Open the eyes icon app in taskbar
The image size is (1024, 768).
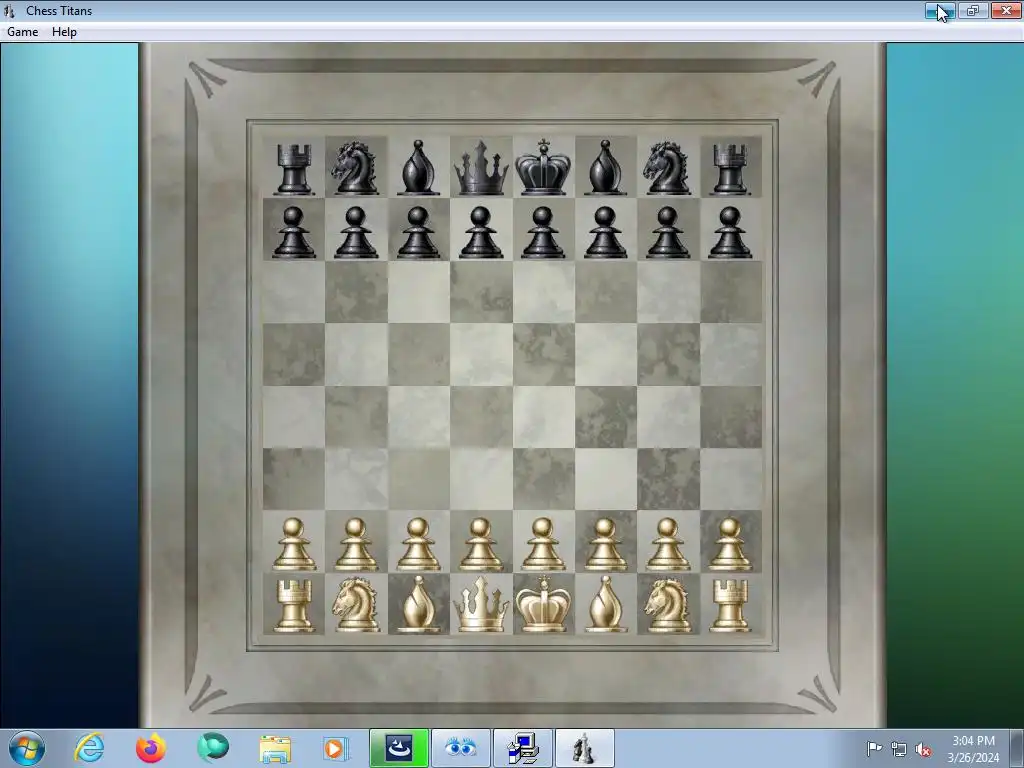tap(460, 748)
